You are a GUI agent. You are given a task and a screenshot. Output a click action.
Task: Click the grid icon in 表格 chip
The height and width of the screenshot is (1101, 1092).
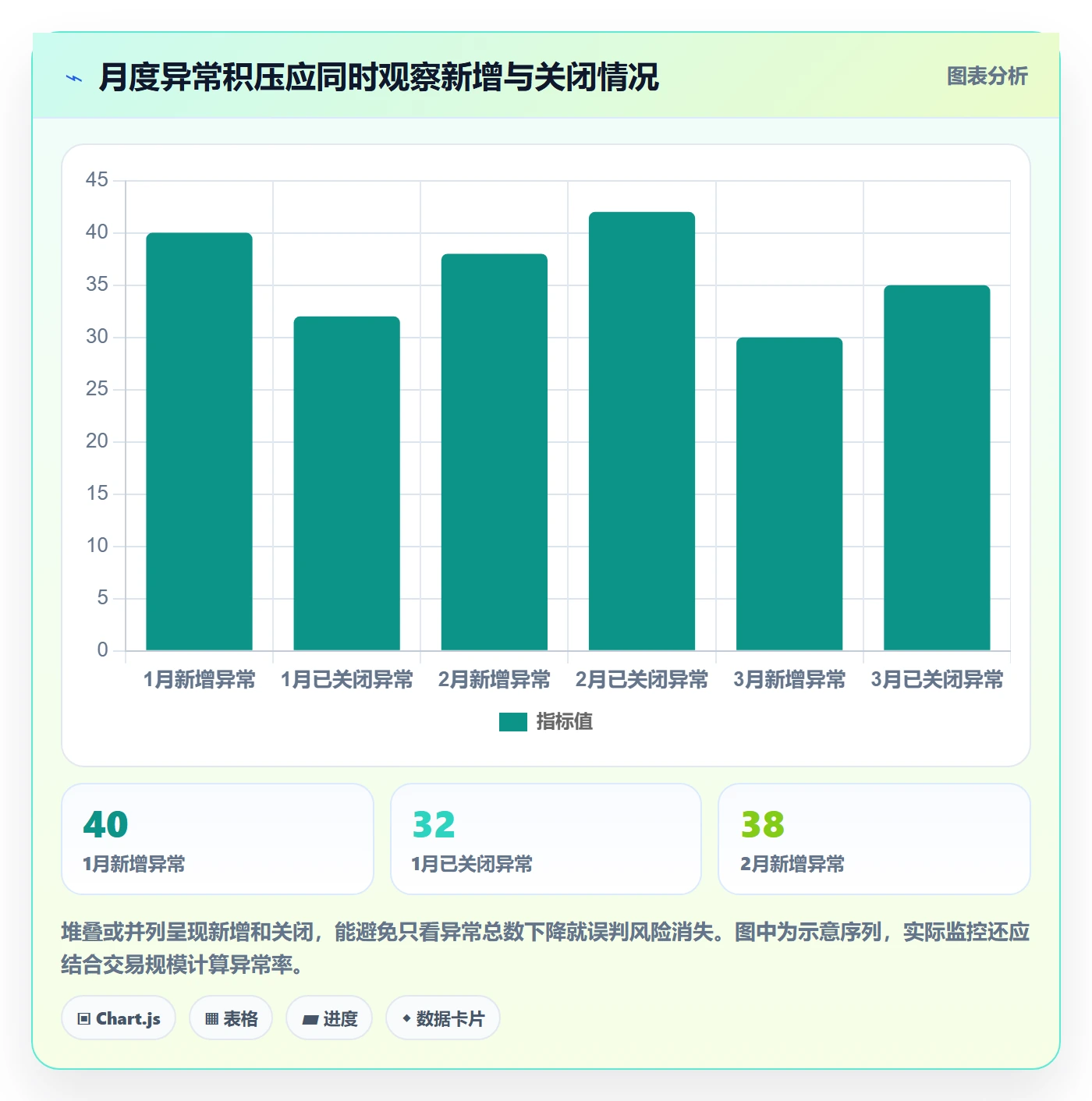pyautogui.click(x=211, y=1019)
